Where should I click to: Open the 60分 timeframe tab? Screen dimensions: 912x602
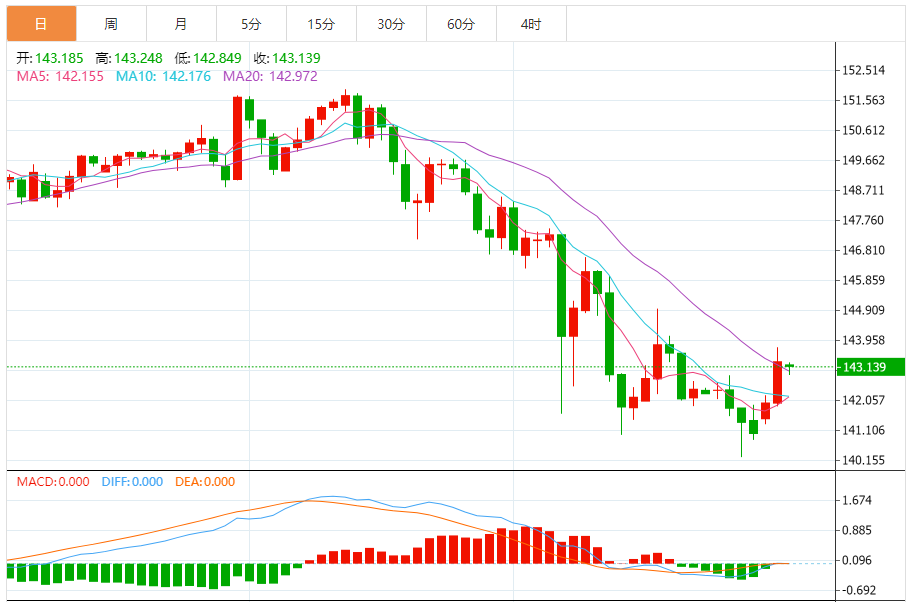point(461,24)
